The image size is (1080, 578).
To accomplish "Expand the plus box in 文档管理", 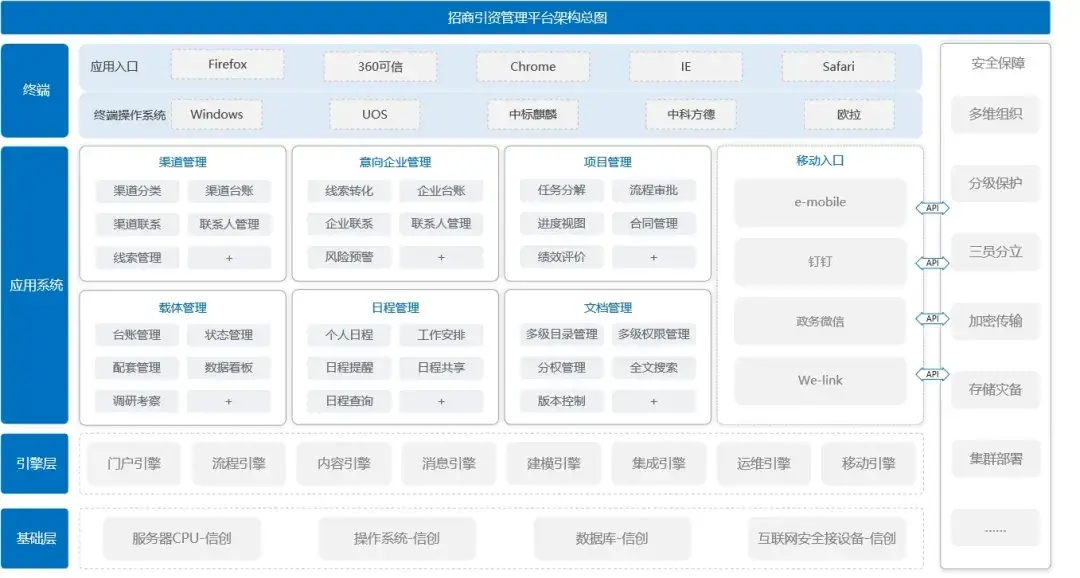I will pyautogui.click(x=654, y=401).
